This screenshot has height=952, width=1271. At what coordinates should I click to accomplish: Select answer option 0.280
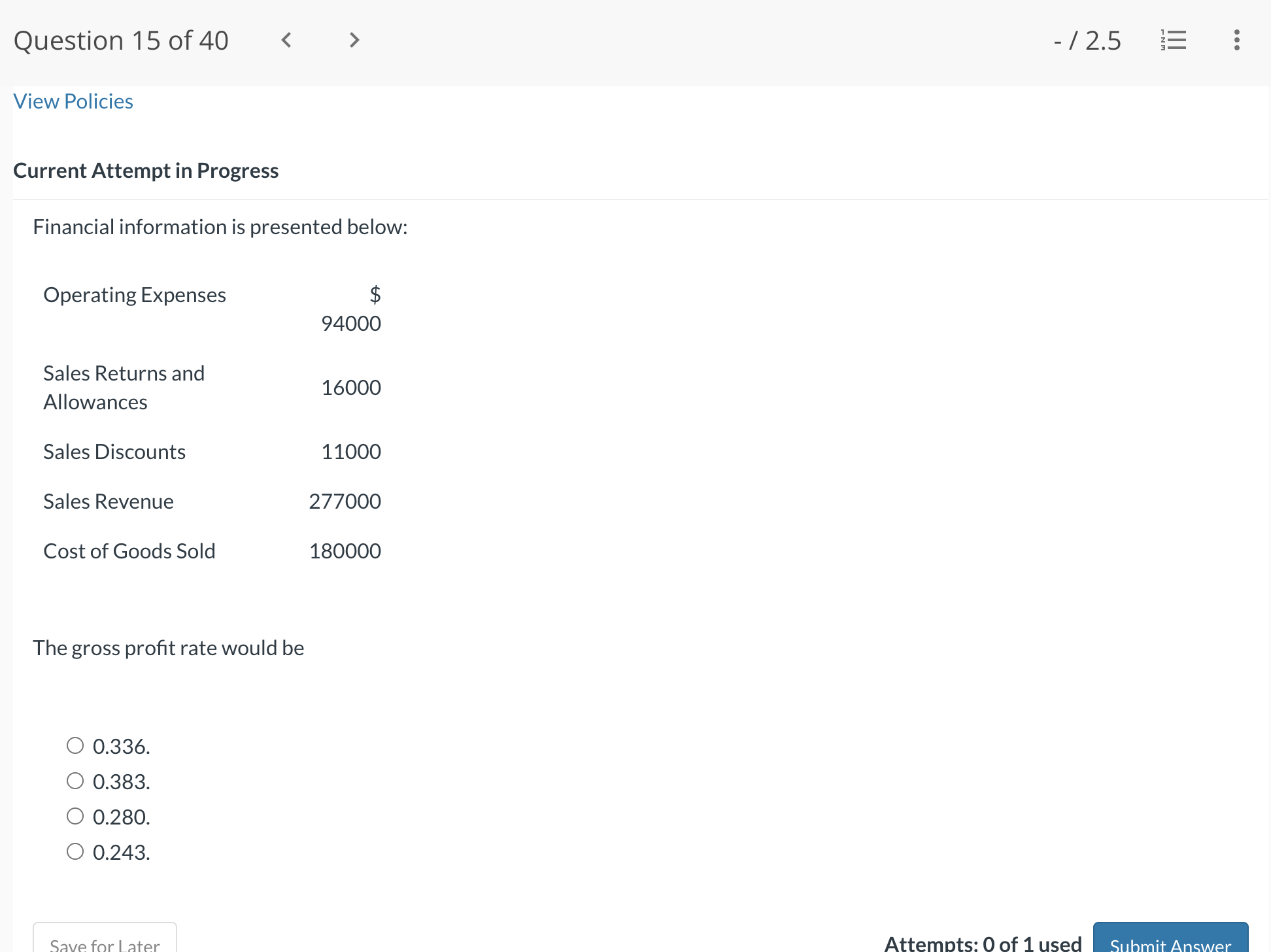pyautogui.click(x=75, y=815)
